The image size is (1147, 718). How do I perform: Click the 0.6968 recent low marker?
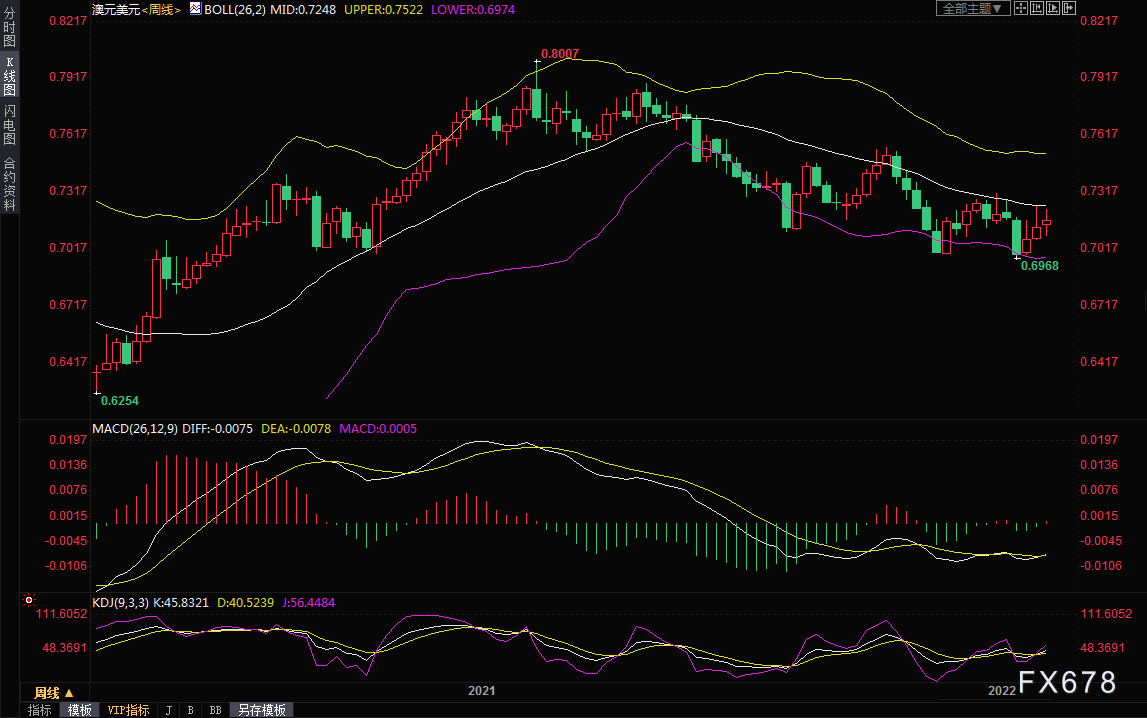pyautogui.click(x=1039, y=265)
